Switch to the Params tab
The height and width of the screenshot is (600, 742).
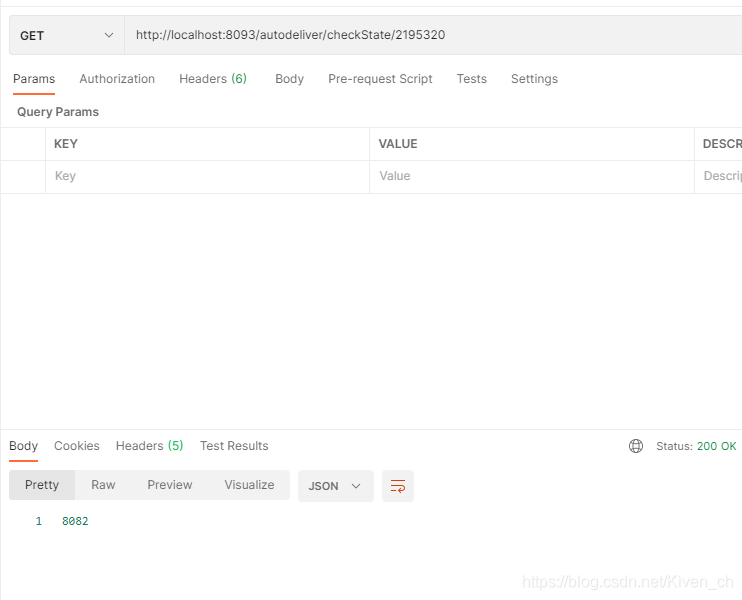point(34,79)
